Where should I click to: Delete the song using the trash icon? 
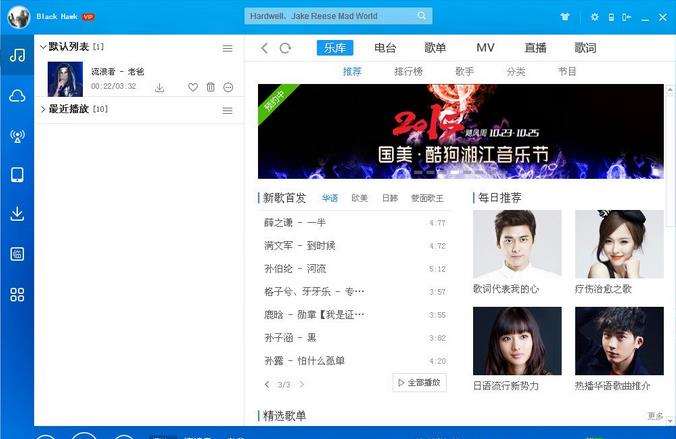[x=211, y=88]
